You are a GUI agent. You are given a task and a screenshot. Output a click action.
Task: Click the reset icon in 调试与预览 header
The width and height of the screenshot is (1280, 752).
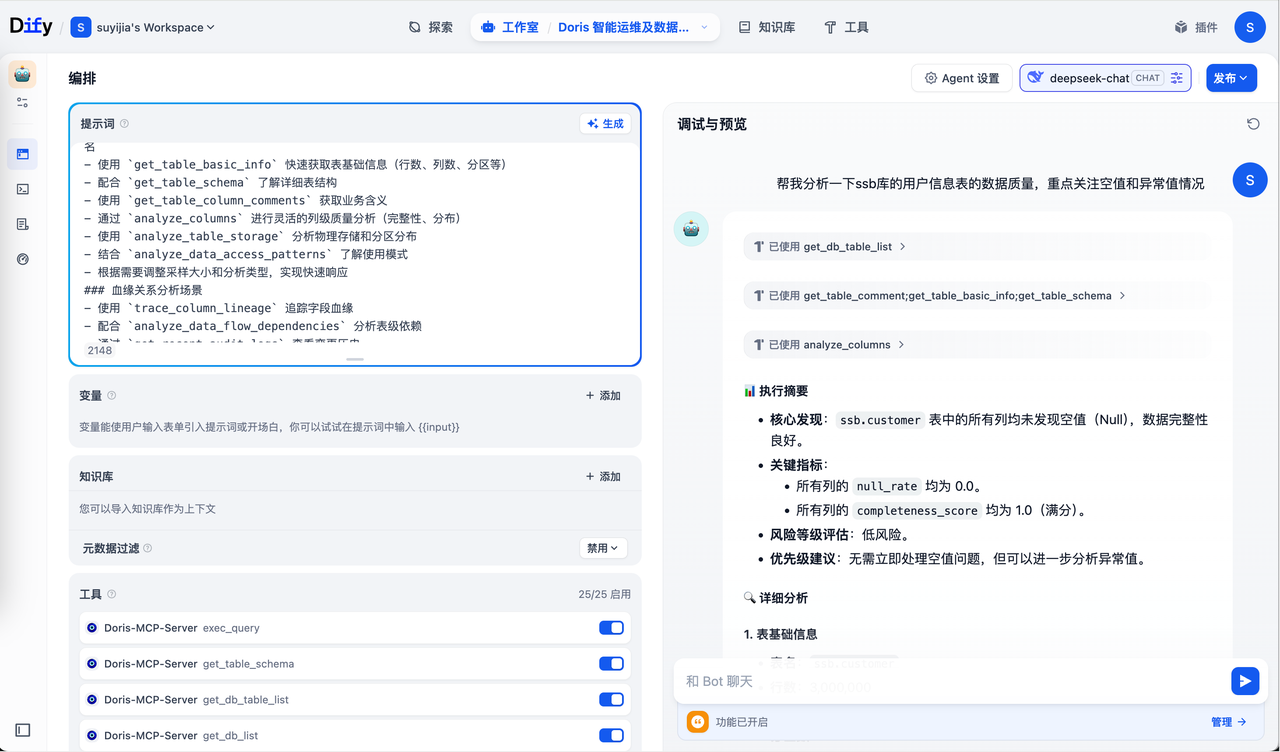tap(1255, 123)
